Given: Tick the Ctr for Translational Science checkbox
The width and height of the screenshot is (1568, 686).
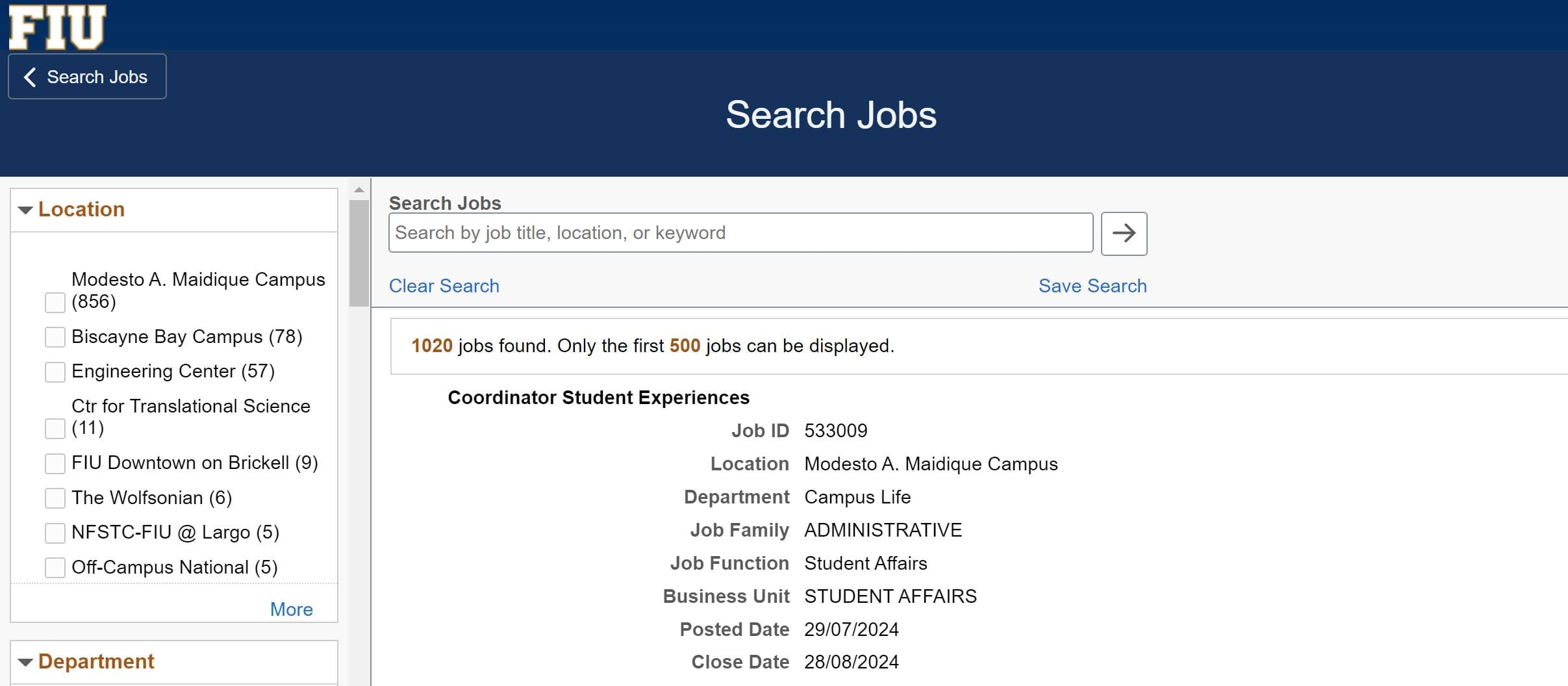Looking at the screenshot, I should [x=55, y=429].
